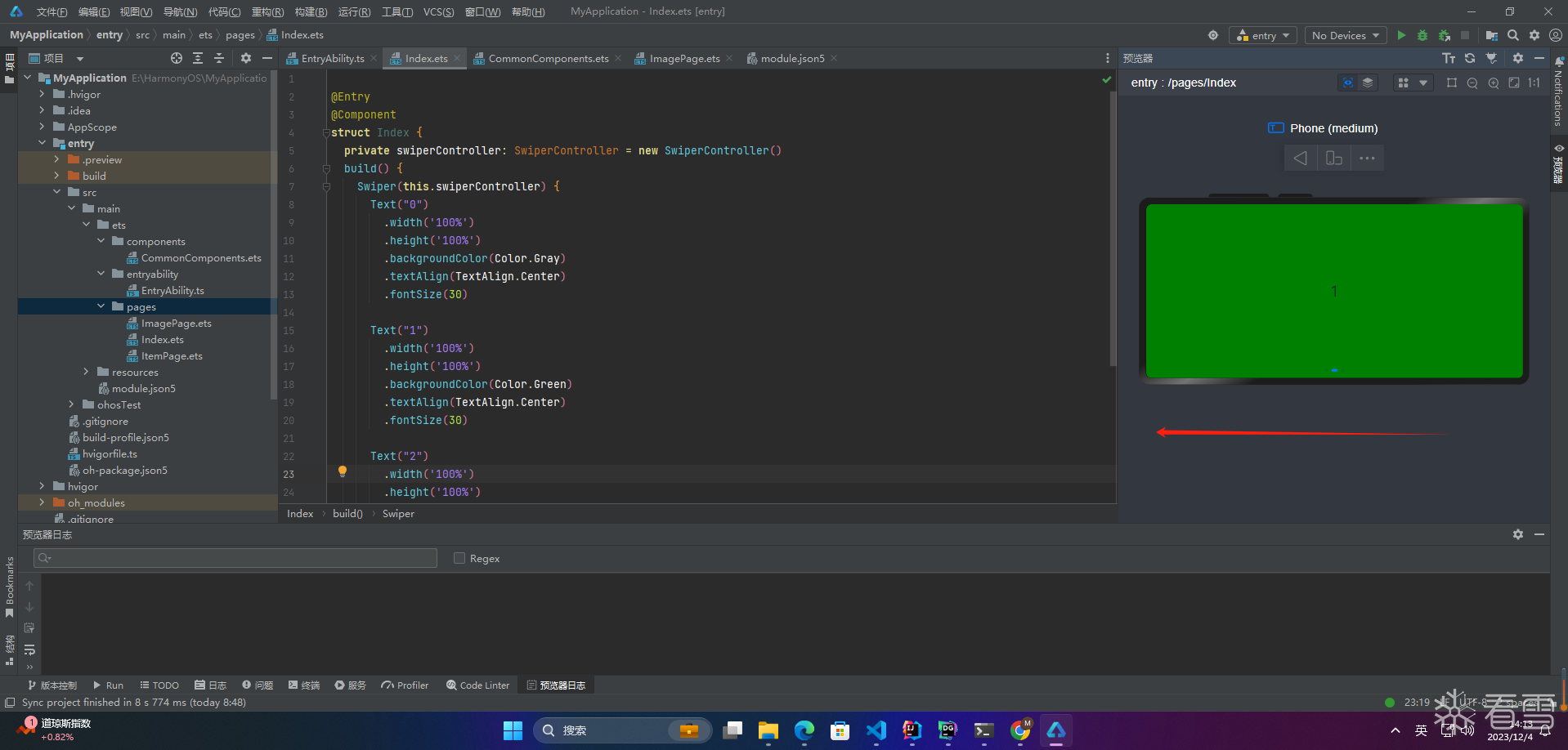Open Search Everywhere magnifier in main toolbar
1568x750 pixels.
click(1513, 35)
